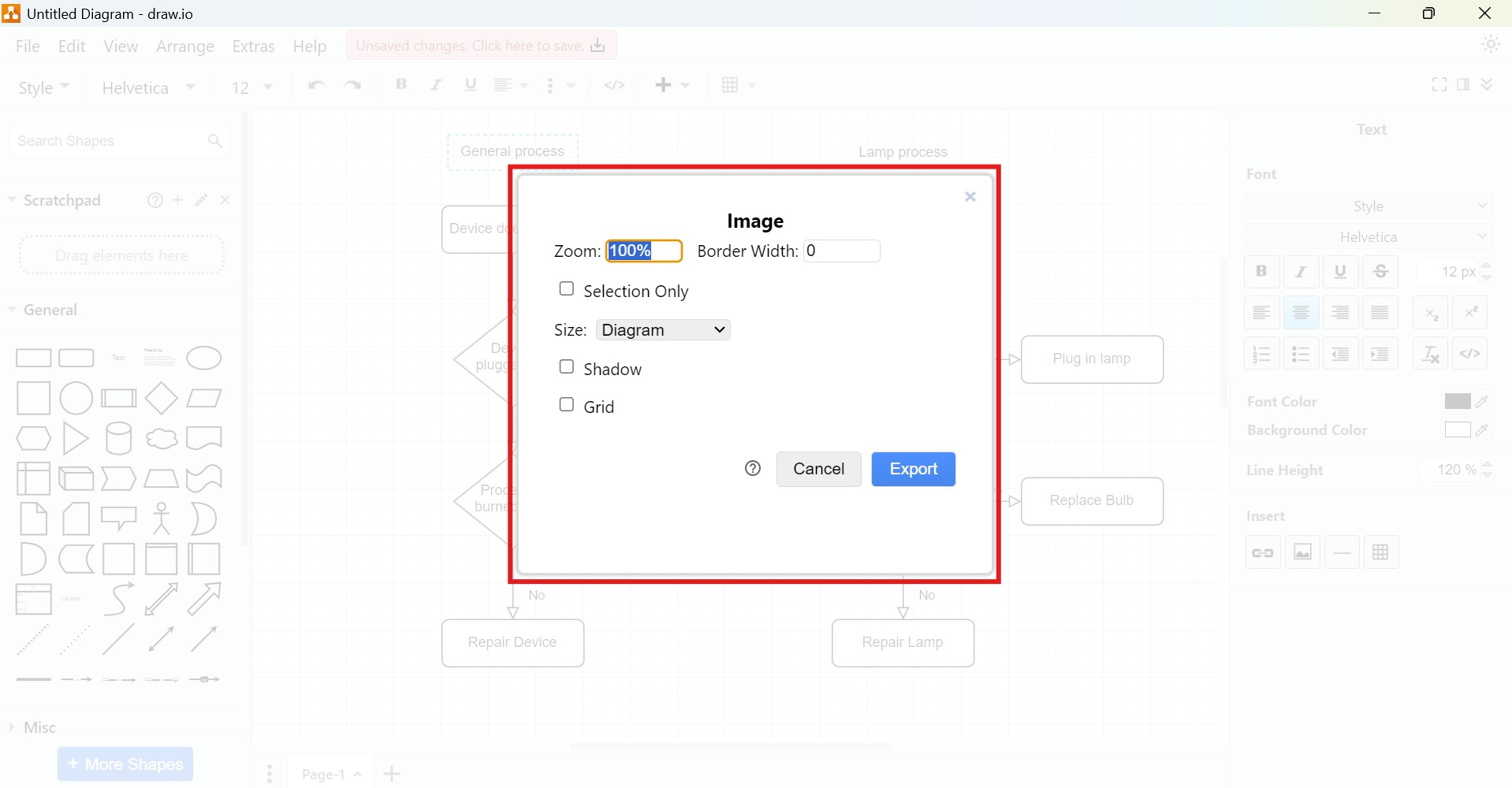Click the fullscreen icon top right

point(1439,84)
